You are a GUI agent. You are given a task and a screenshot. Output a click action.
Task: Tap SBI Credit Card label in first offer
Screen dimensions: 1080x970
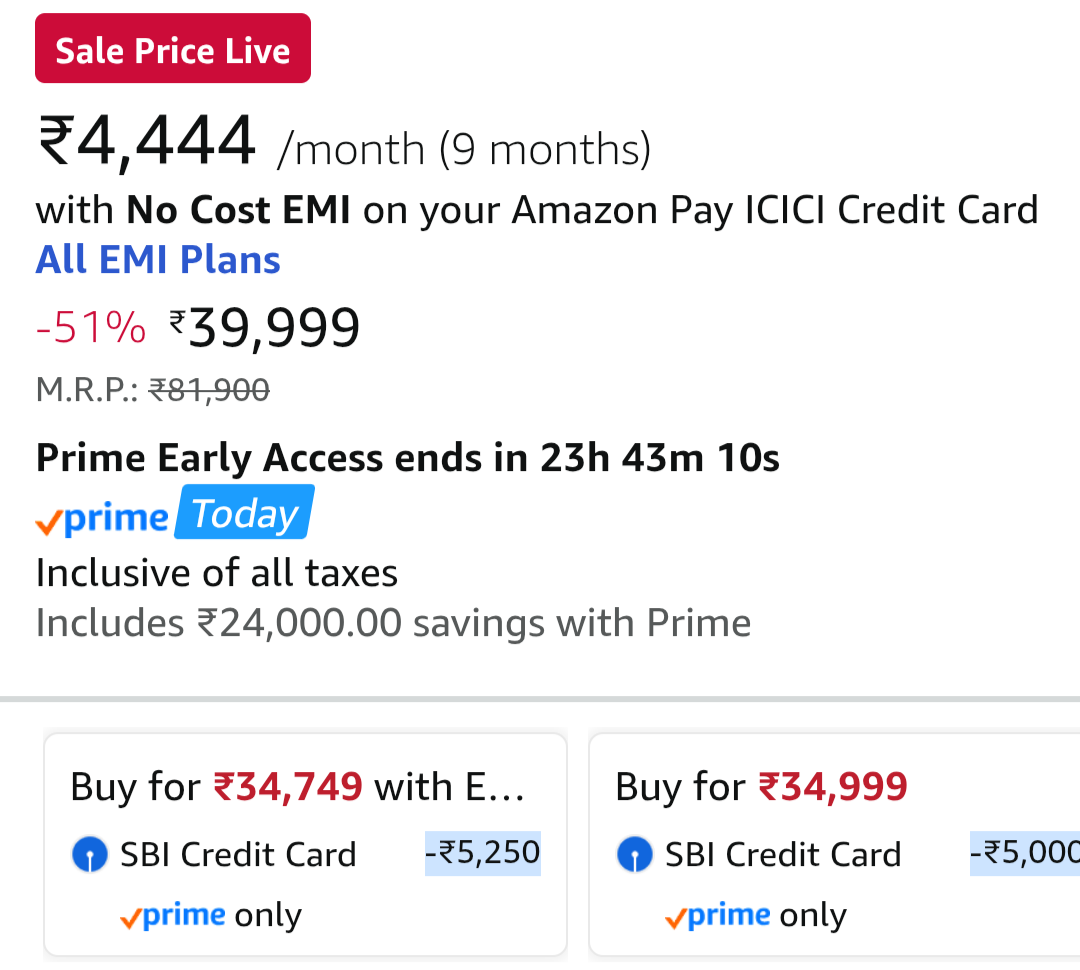point(238,855)
